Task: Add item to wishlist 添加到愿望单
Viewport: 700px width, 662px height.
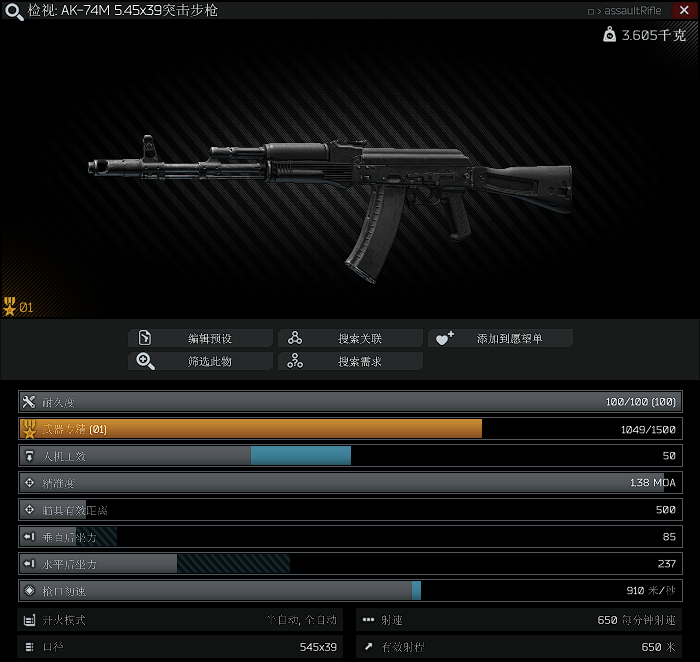Action: point(500,338)
